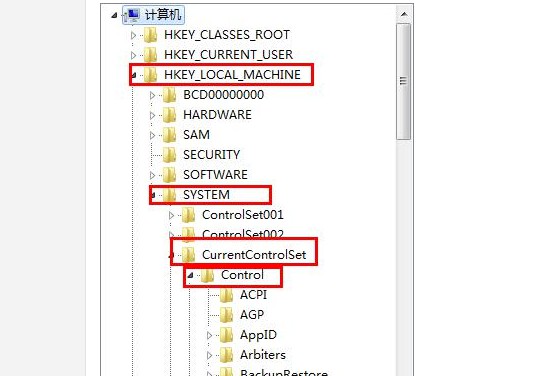Select the SECURITY key text
The width and height of the screenshot is (554, 376).
(212, 155)
